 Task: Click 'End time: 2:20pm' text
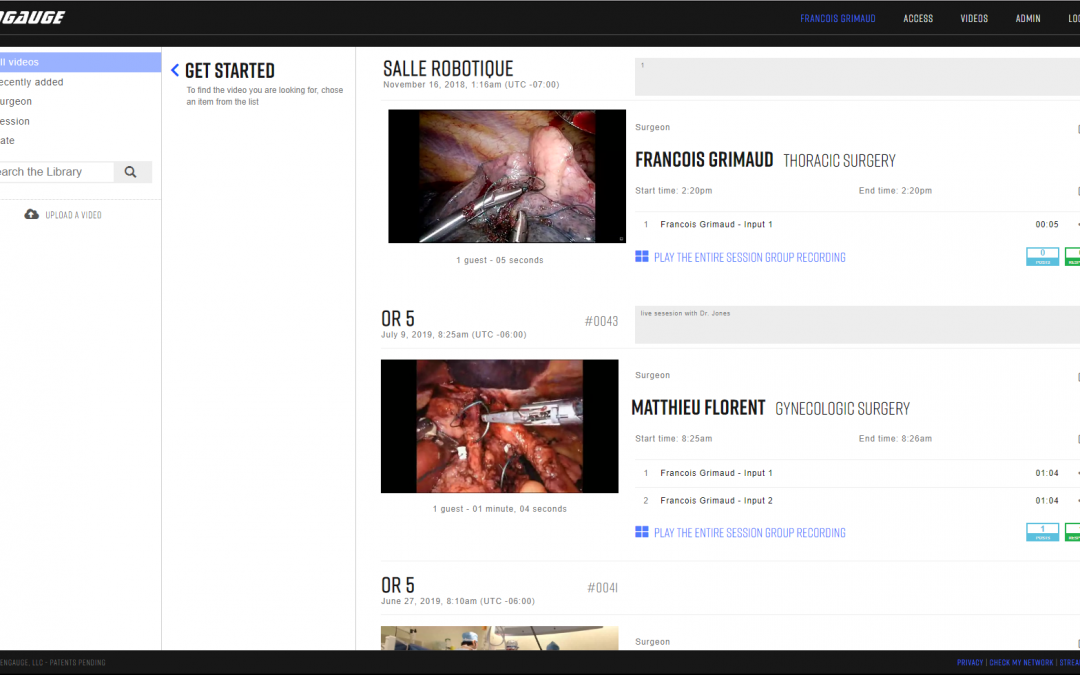[x=895, y=191]
